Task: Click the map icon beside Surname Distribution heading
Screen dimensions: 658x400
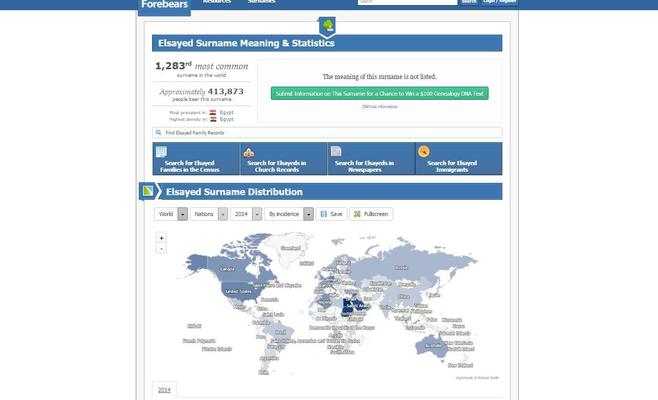Action: pos(147,191)
